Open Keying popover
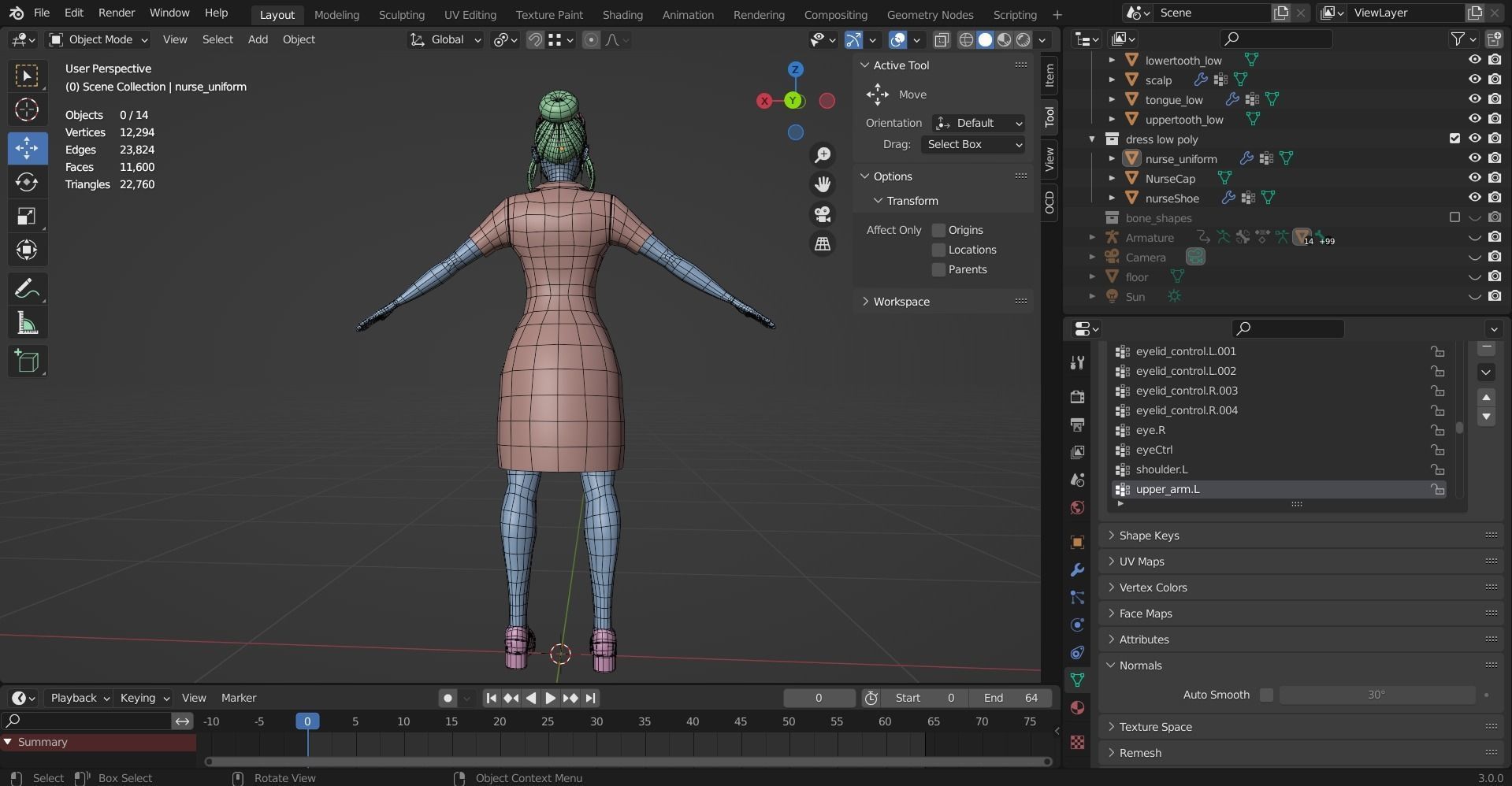The width and height of the screenshot is (1512, 786). [144, 698]
